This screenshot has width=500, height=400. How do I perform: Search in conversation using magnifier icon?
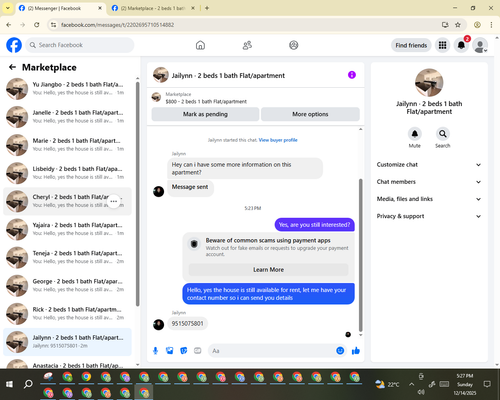click(443, 134)
